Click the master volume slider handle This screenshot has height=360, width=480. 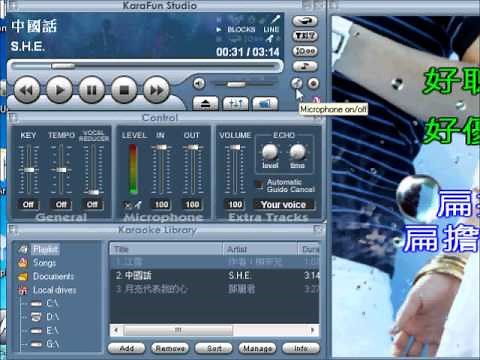236,84
